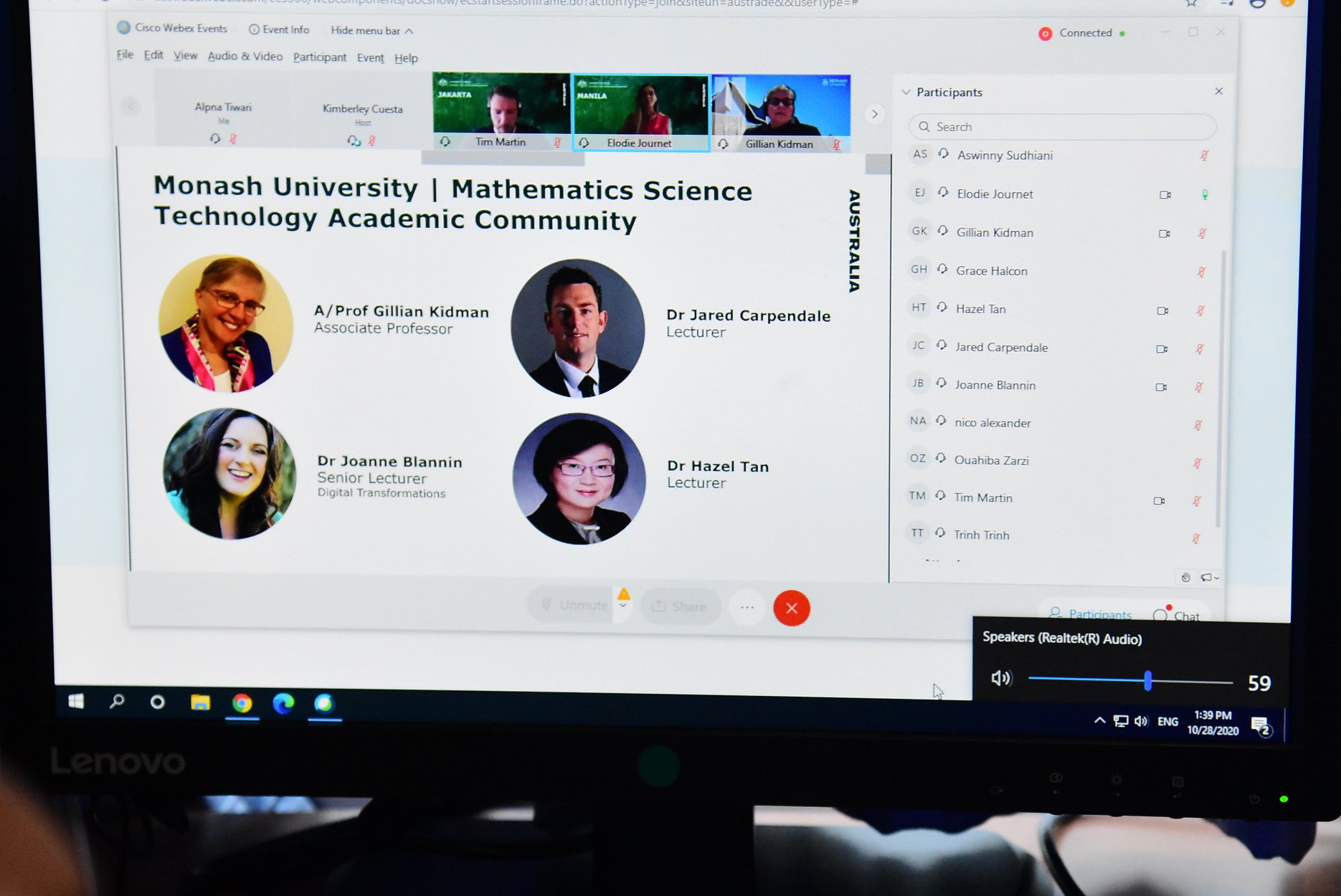This screenshot has width=1341, height=896.
Task: Select Elodie Journet video thumbnail
Action: coord(640,113)
